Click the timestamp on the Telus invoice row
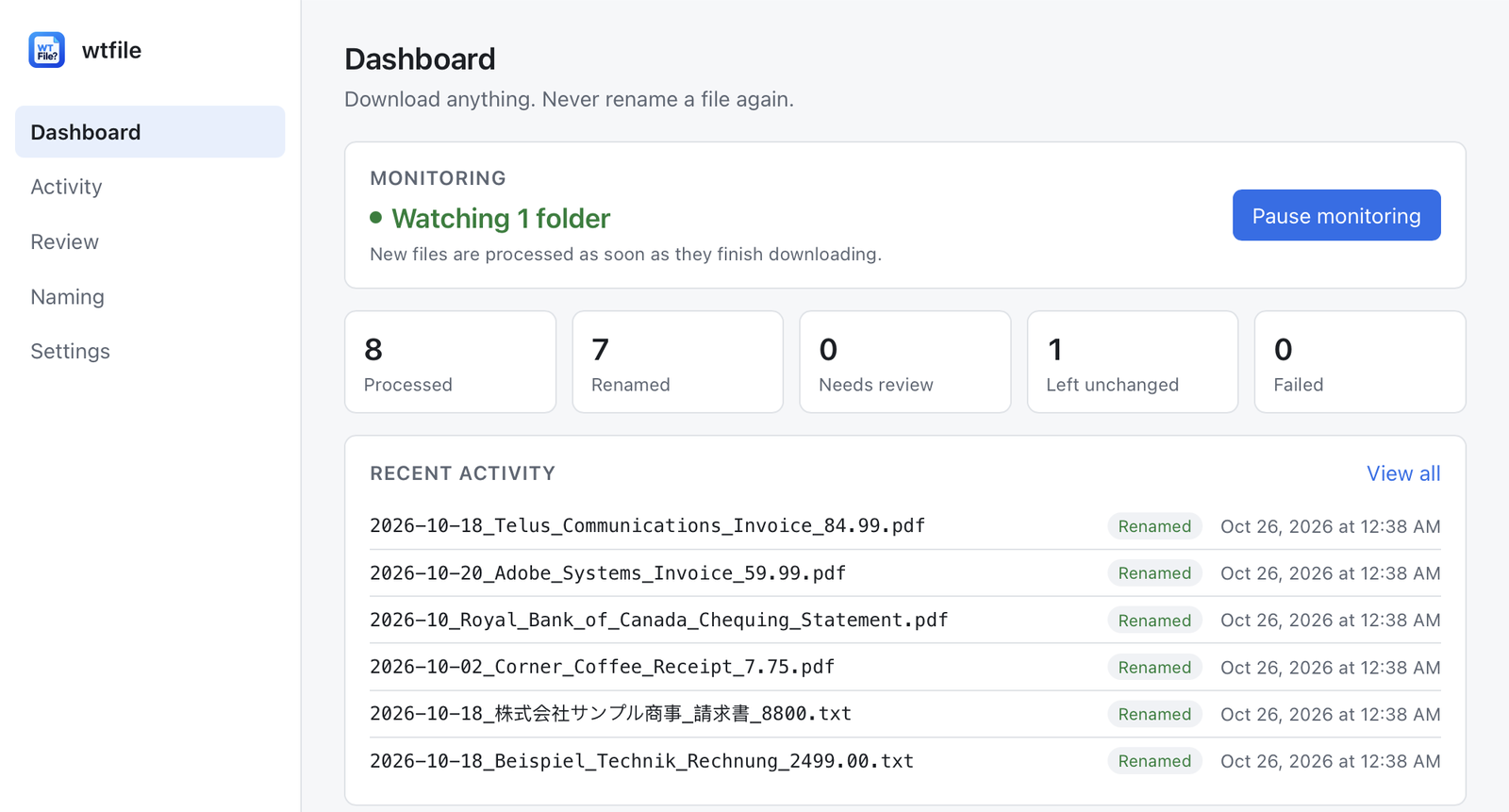1509x812 pixels. pyautogui.click(x=1331, y=526)
